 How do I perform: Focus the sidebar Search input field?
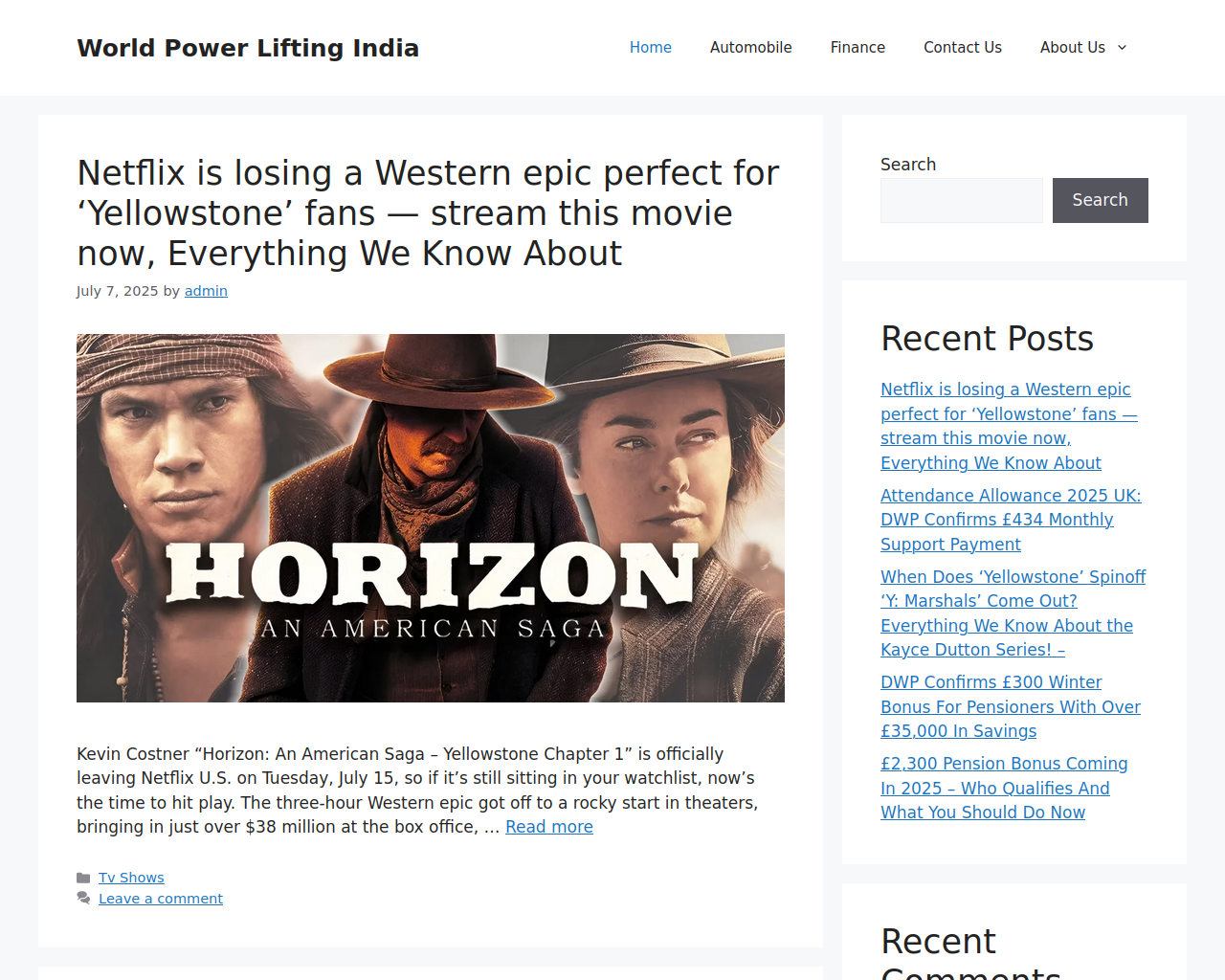click(962, 200)
